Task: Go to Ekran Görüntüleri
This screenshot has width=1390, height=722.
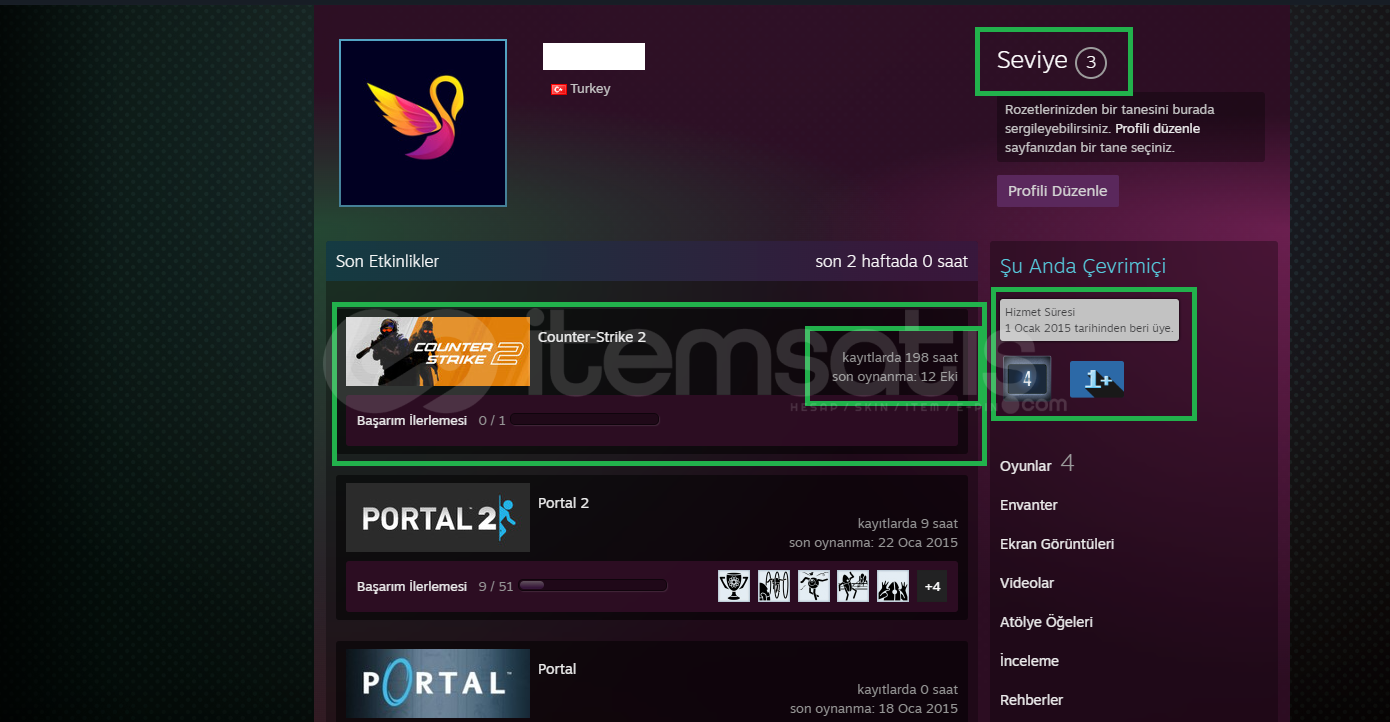Action: pyautogui.click(x=1057, y=544)
